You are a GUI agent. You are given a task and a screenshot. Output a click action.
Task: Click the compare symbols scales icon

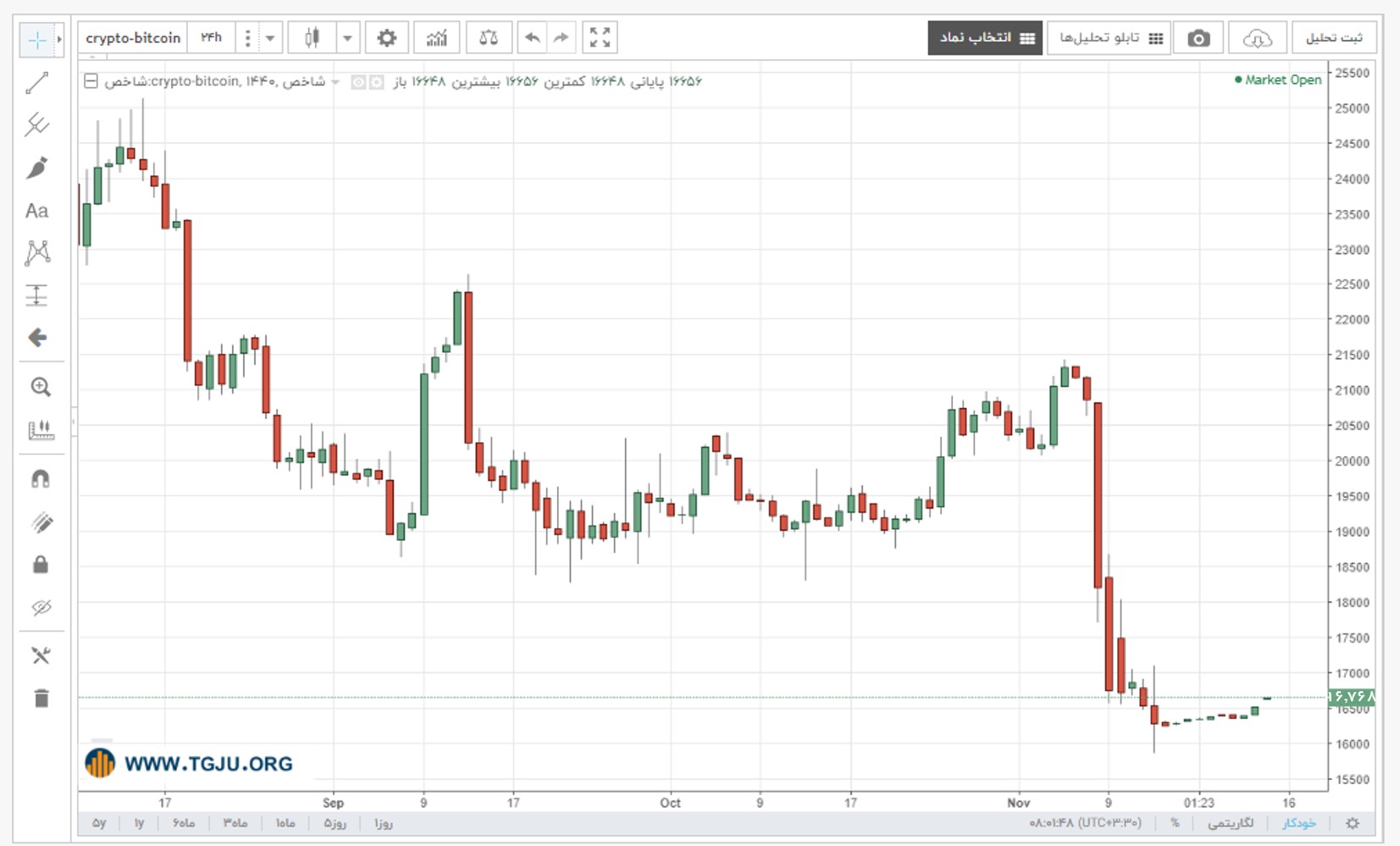point(488,38)
